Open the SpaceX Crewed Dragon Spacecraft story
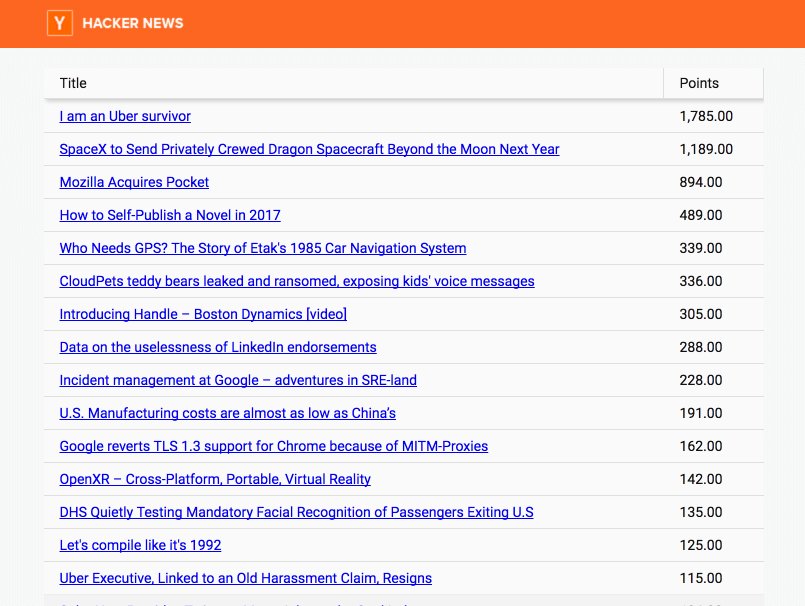This screenshot has height=606, width=805. click(309, 149)
